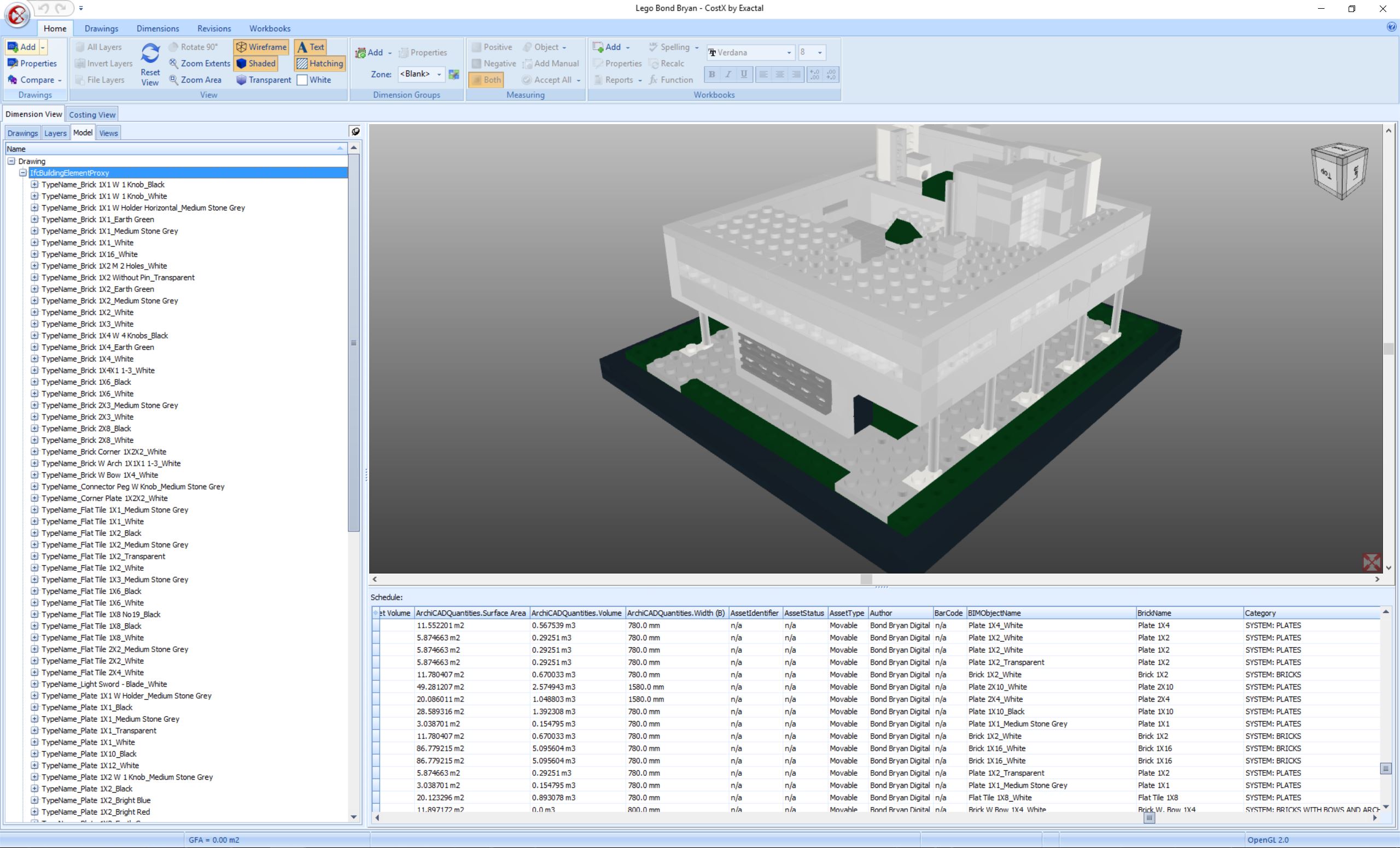Click the 3D orientation view cube
Screen dimensions: 1400x848
[x=1339, y=171]
